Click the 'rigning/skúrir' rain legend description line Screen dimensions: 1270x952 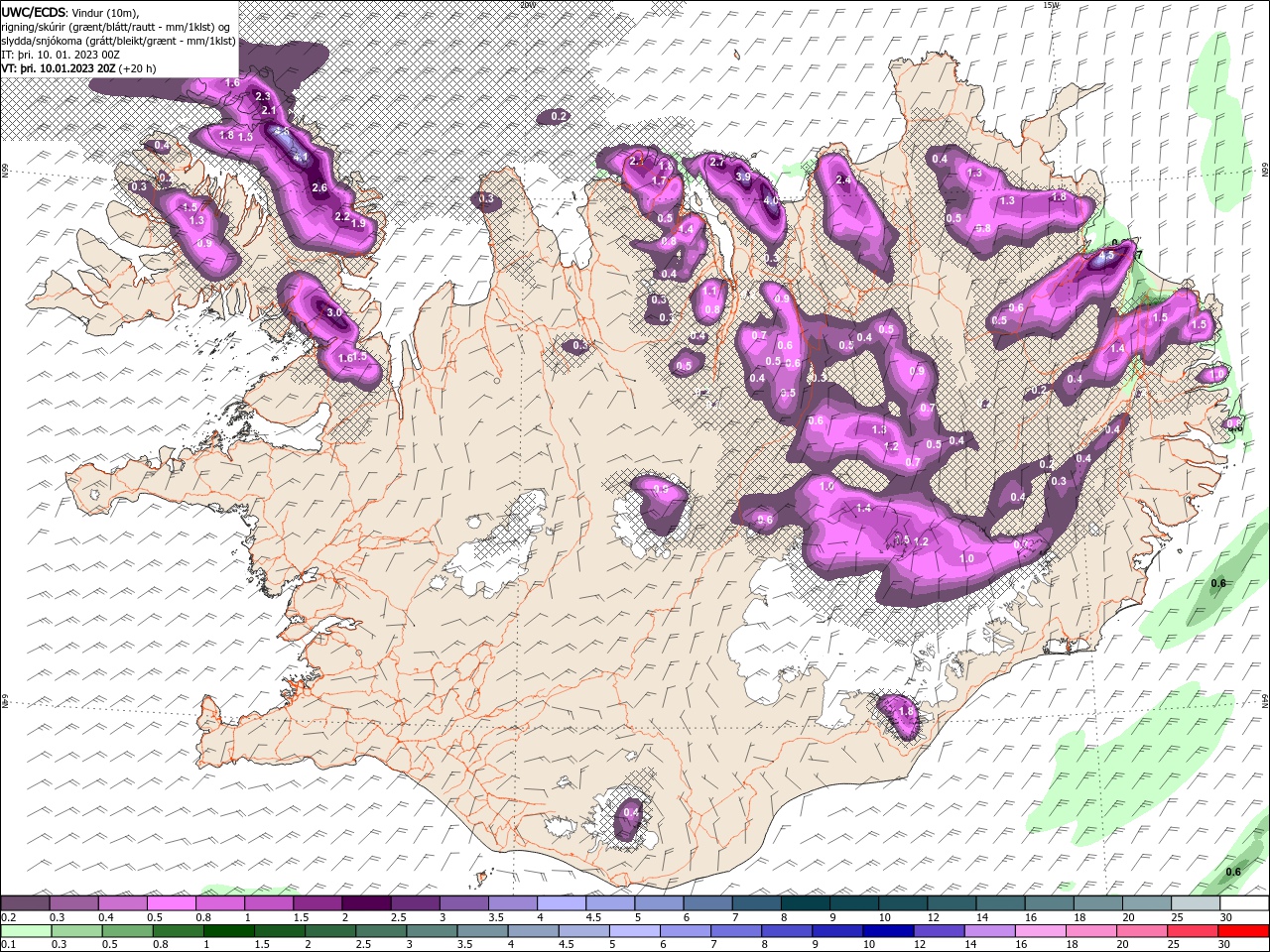coord(116,27)
